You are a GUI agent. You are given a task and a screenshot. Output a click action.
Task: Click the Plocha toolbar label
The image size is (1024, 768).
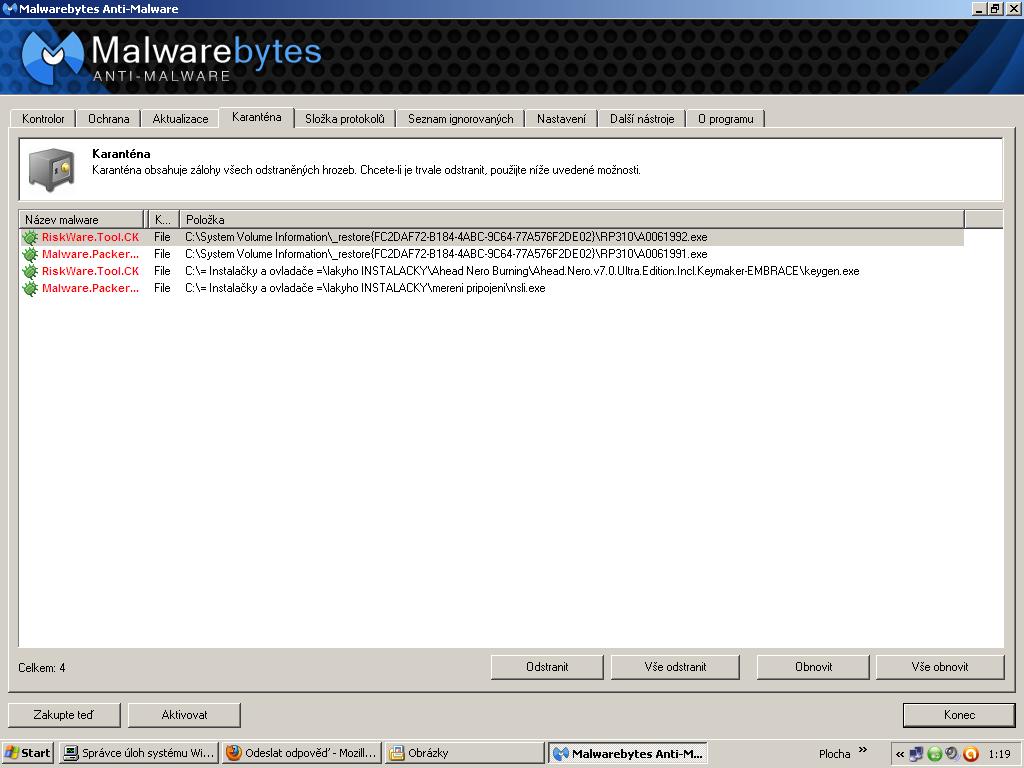tap(835, 754)
